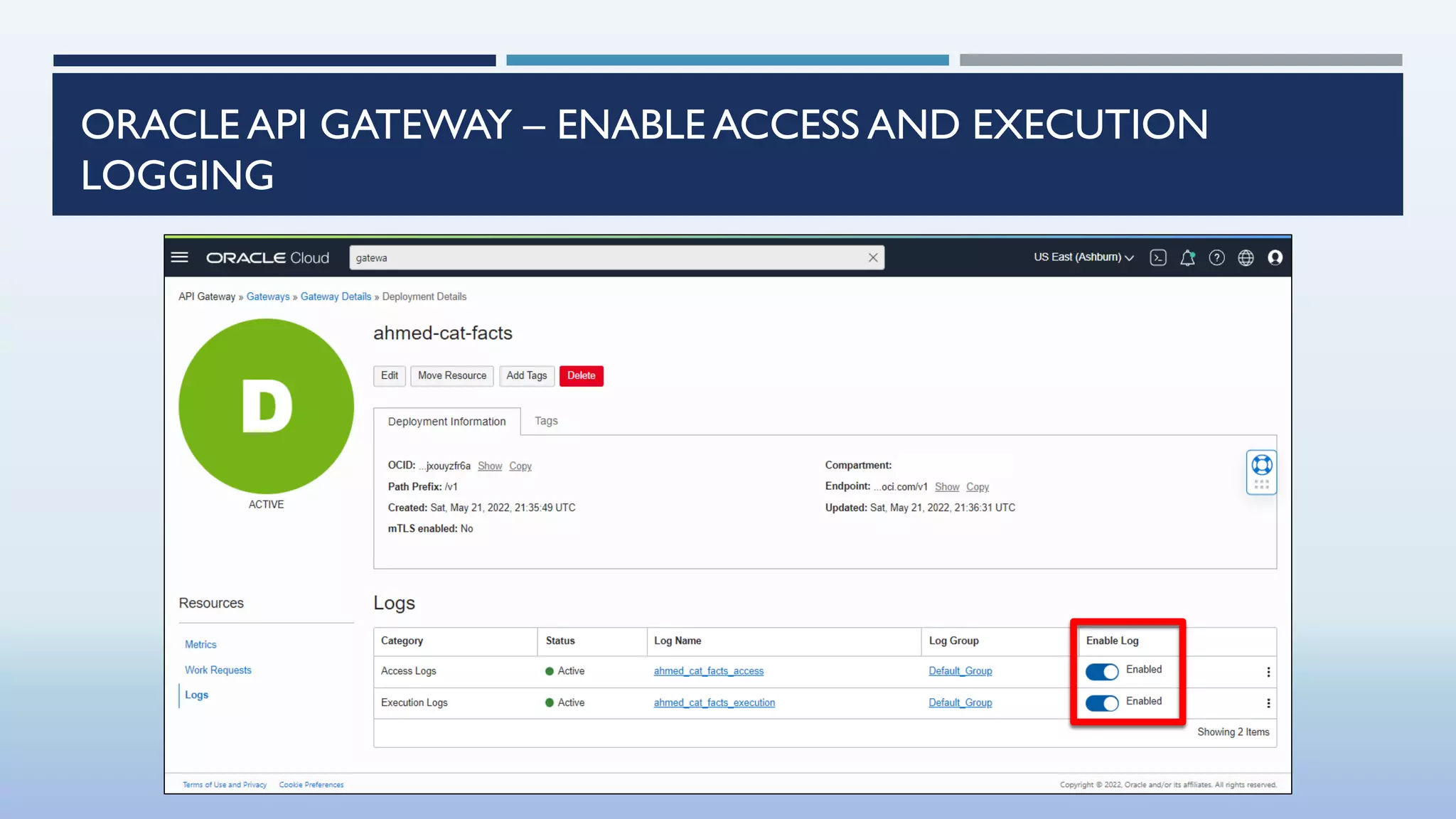Click the Path Prefix /v1 text
This screenshot has height=819, width=1456.
coord(423,487)
